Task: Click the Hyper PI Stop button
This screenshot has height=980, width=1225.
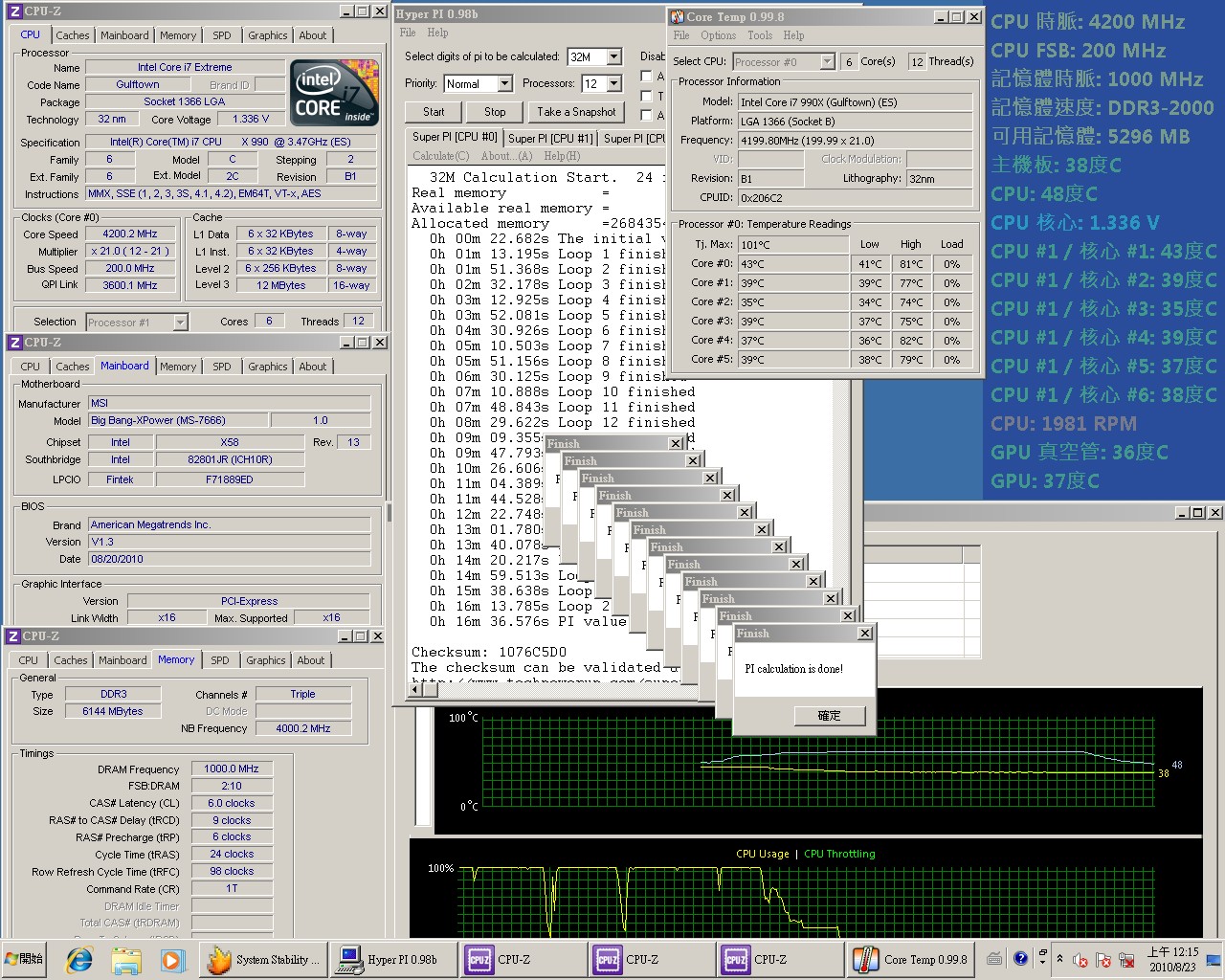Action: point(495,112)
